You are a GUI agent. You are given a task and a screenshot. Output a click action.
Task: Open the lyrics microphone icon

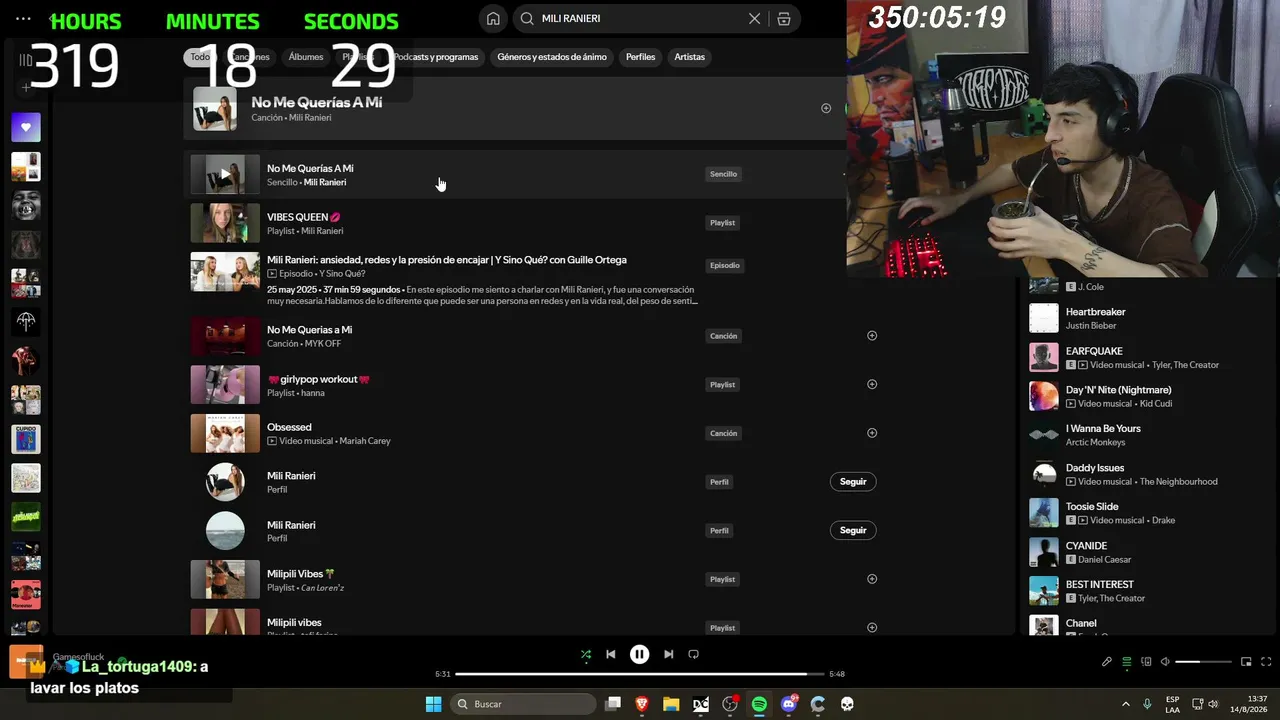tap(1107, 662)
